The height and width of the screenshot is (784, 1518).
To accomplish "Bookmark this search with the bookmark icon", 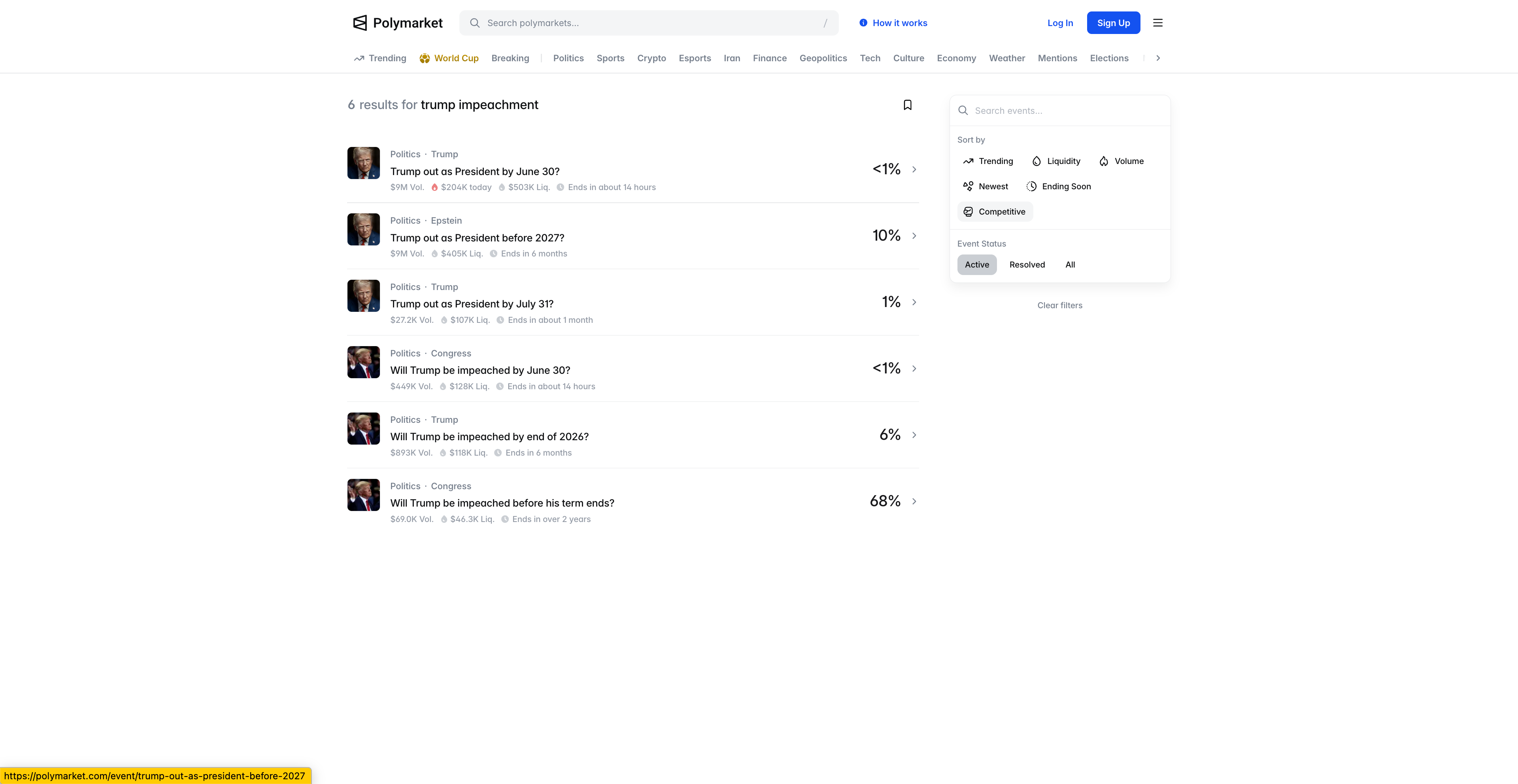I will [908, 105].
